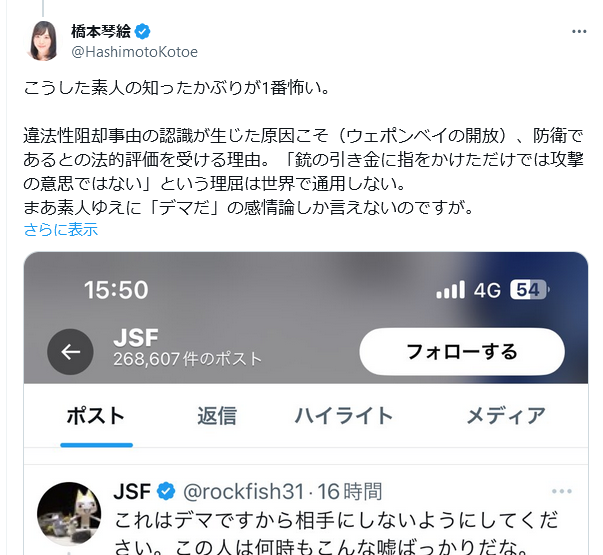Open the three-dot menu on the JSF post
This screenshot has width=603, height=555.
click(x=561, y=491)
